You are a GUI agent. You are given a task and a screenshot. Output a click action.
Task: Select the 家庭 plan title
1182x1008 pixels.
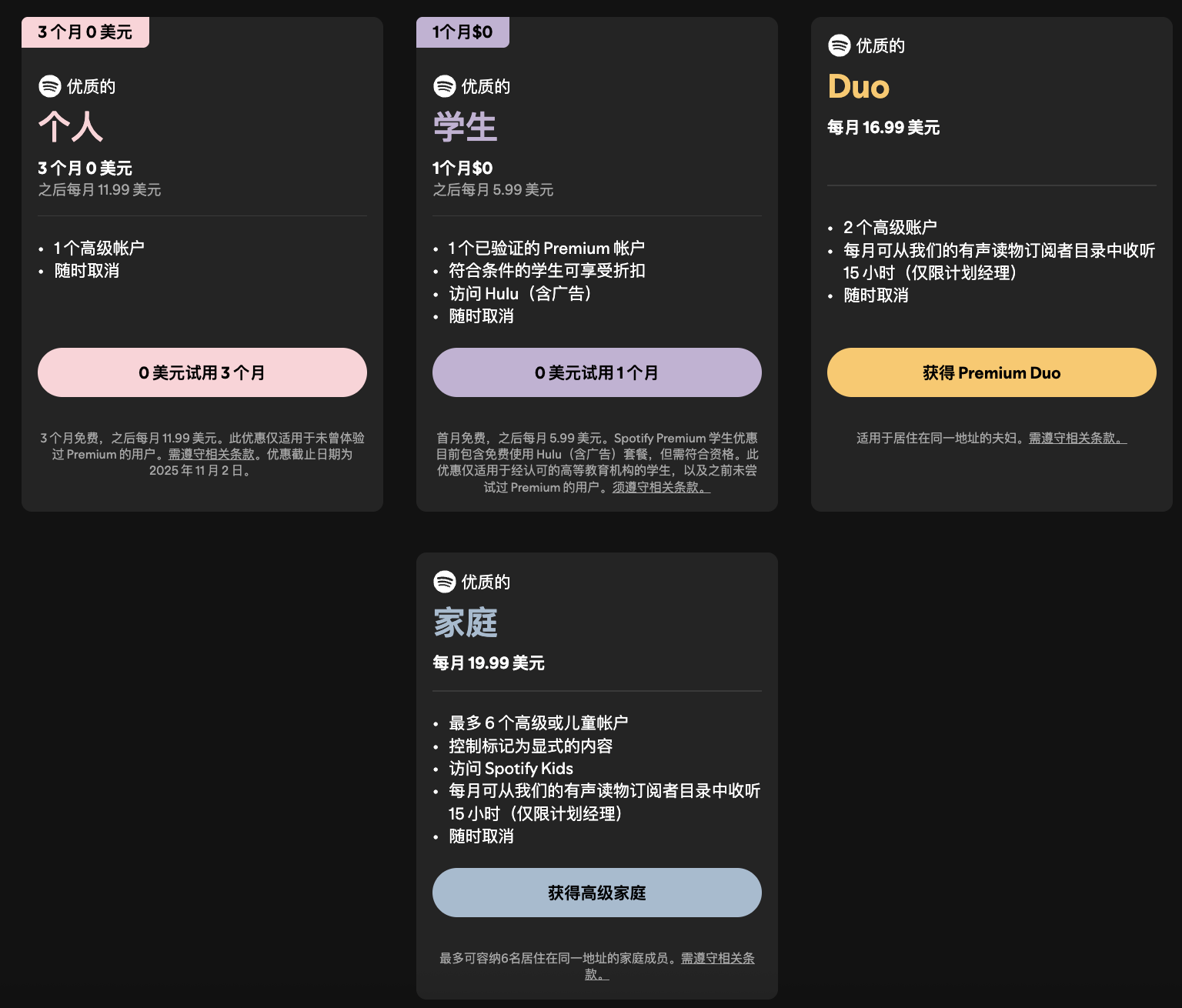[x=465, y=623]
